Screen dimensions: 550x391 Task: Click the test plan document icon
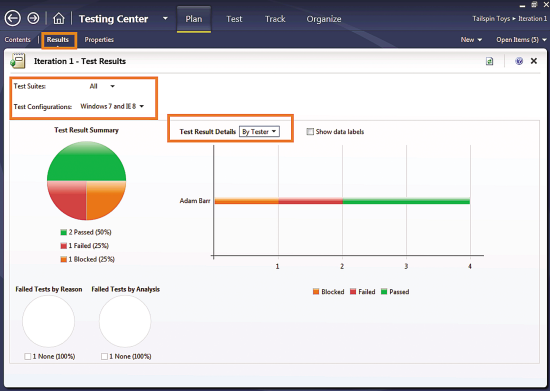coord(18,61)
